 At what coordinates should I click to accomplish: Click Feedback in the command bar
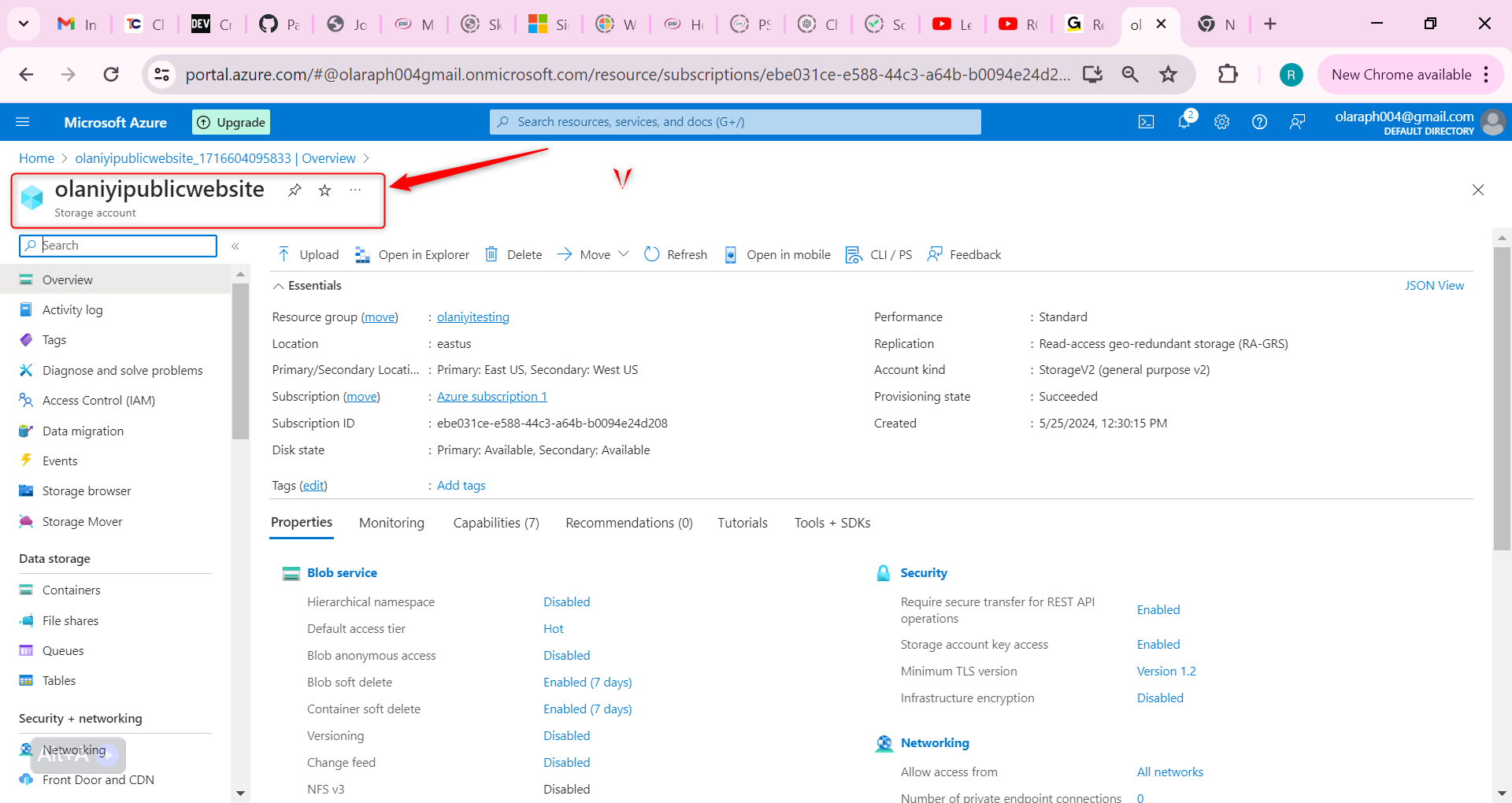click(965, 254)
